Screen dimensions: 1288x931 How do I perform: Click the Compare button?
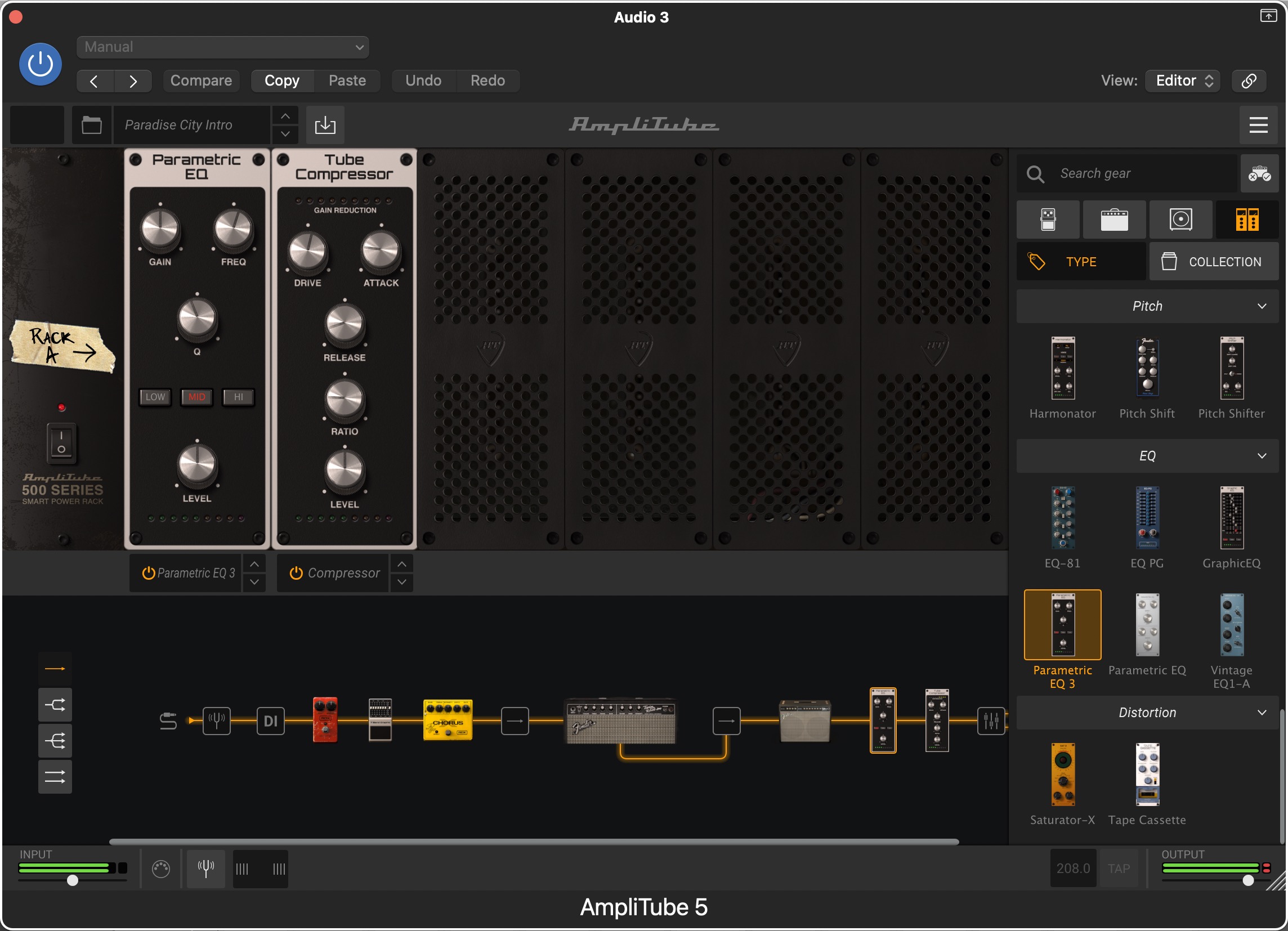click(201, 81)
